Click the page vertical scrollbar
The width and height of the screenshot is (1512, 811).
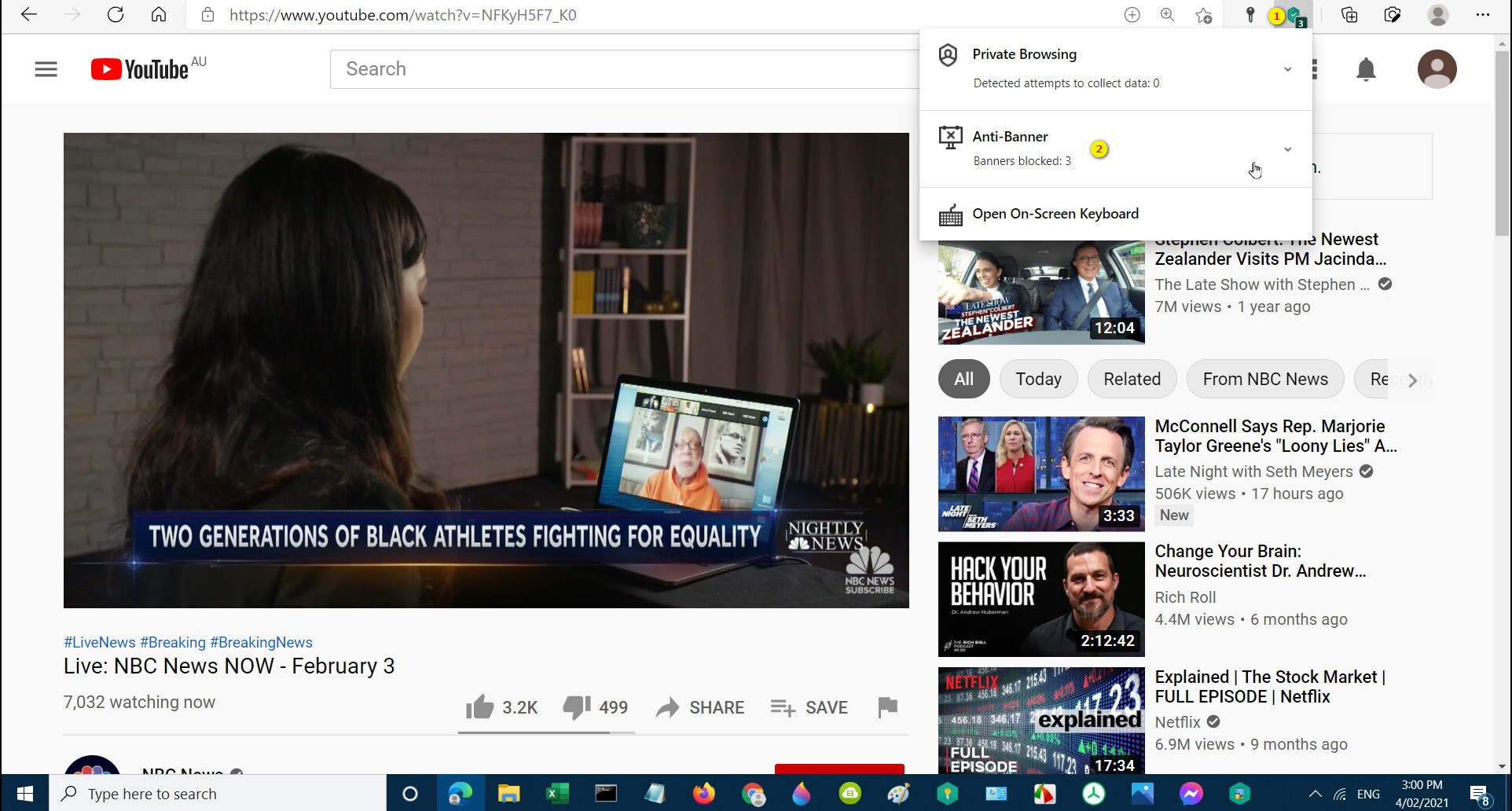point(1502,141)
